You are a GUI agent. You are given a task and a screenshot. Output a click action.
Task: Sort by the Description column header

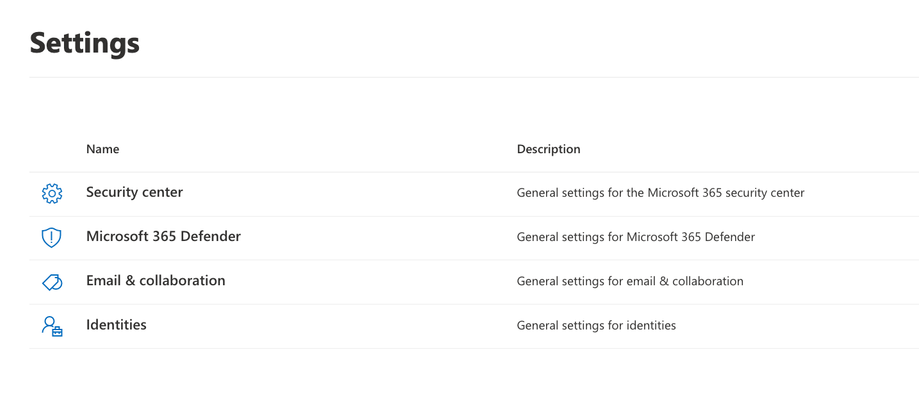click(549, 149)
